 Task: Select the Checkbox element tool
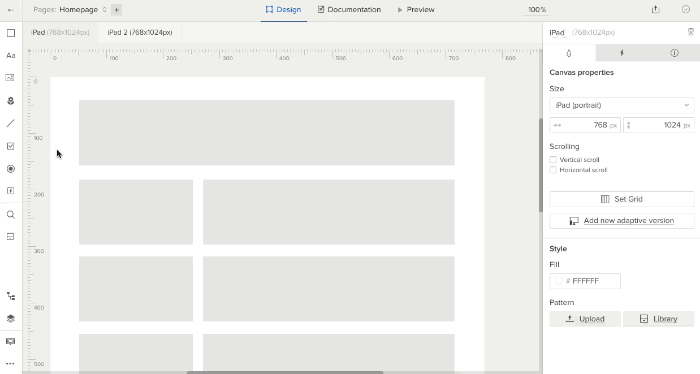tap(11, 146)
